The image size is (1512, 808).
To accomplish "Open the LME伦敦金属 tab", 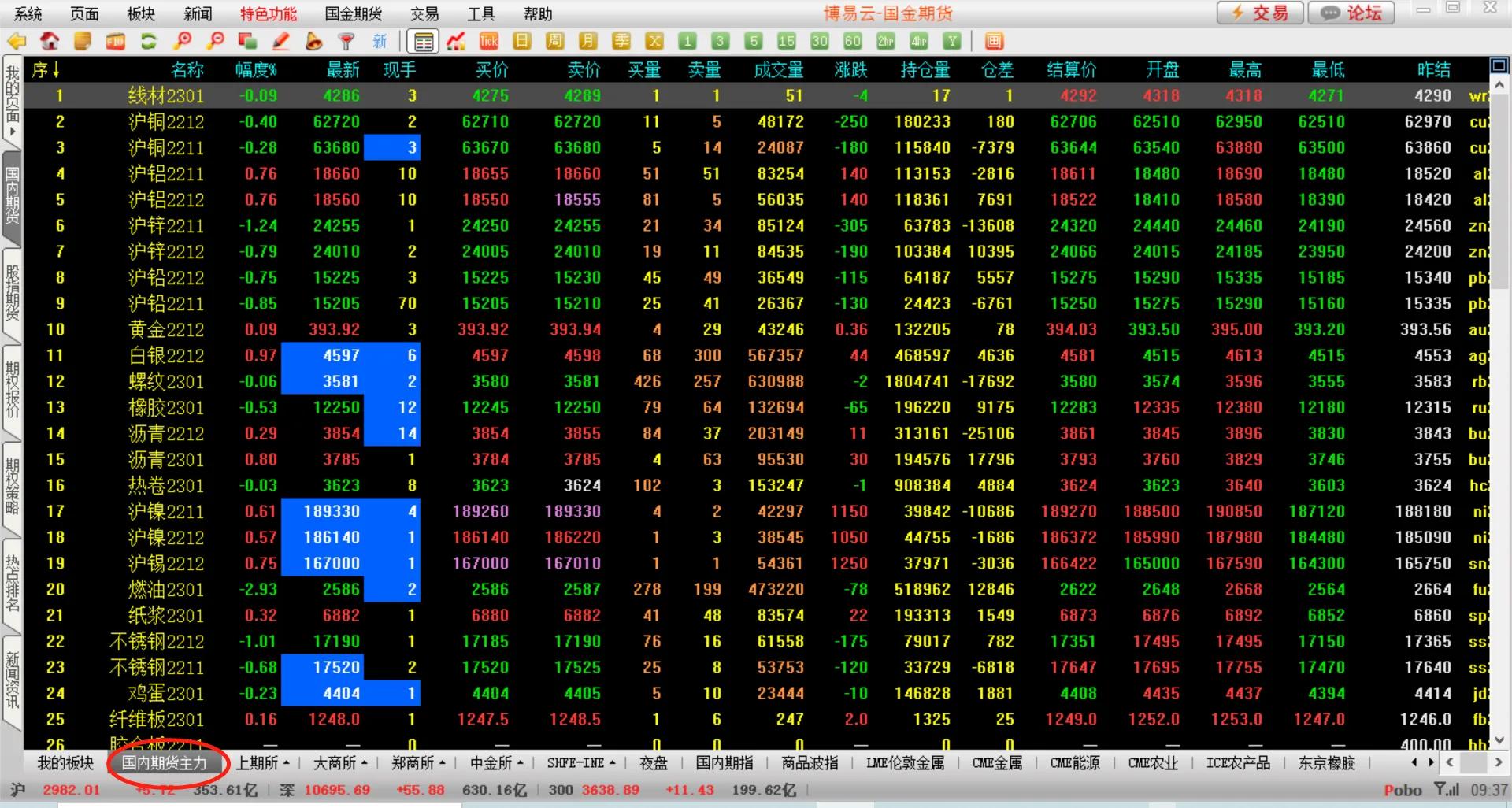I will tap(905, 763).
